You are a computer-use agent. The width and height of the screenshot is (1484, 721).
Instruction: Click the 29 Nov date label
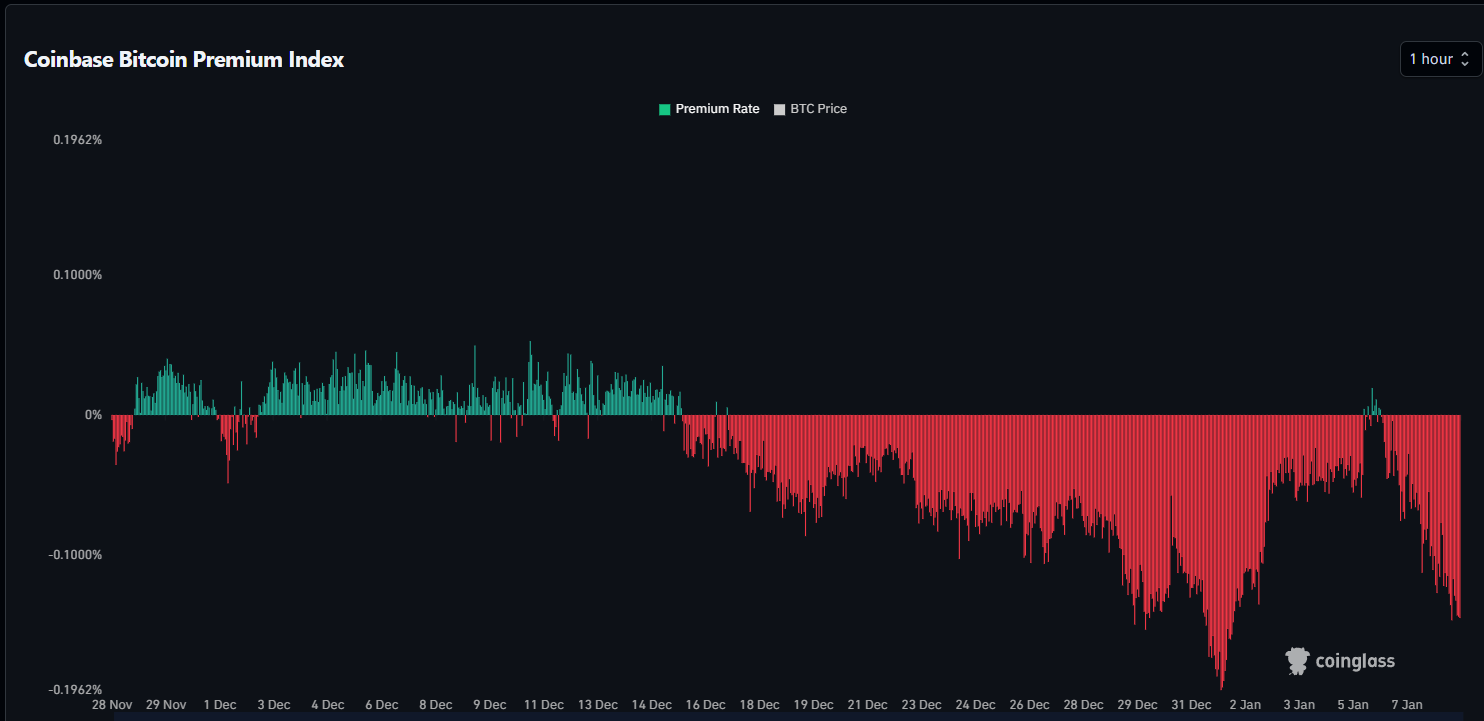(166, 705)
